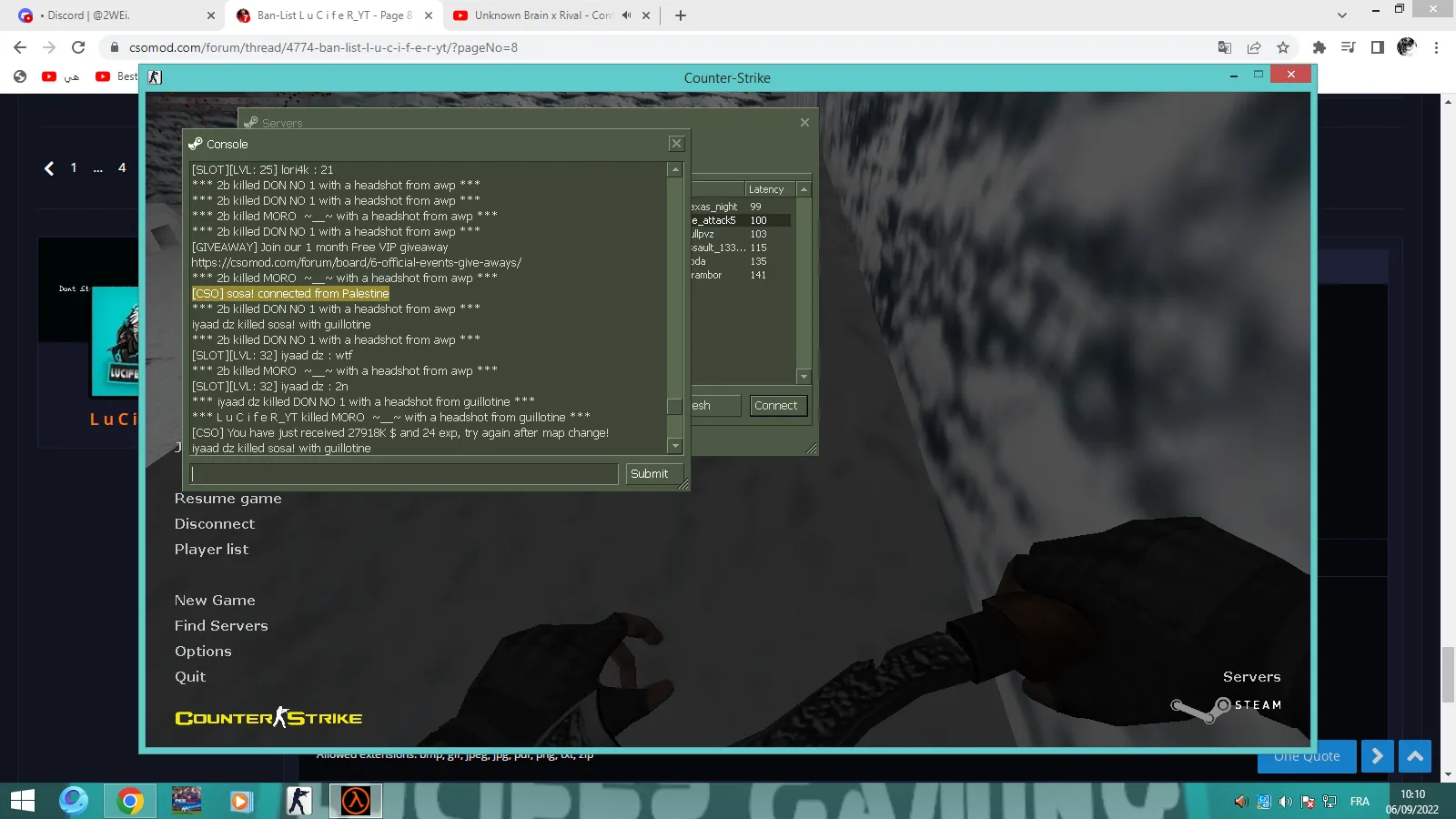
Task: Mute the YouTube tab audio icon
Action: point(627,15)
